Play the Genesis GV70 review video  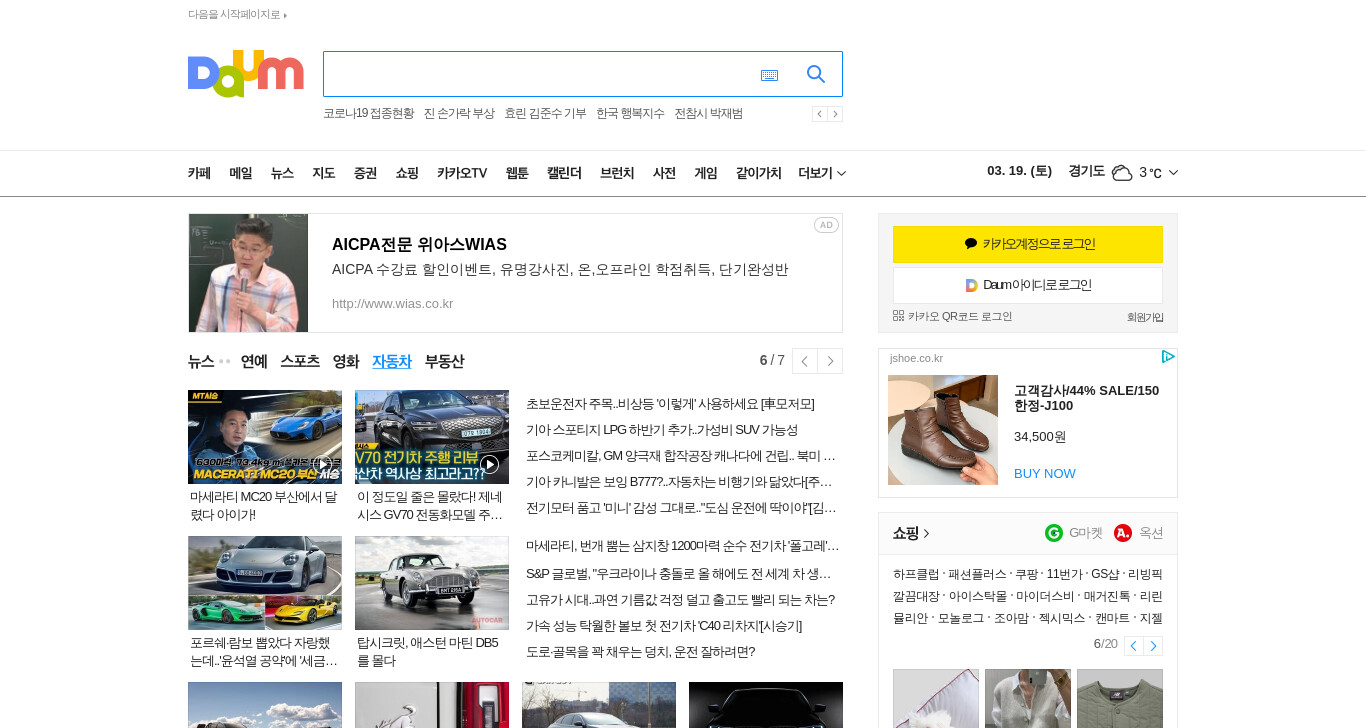pyautogui.click(x=432, y=437)
